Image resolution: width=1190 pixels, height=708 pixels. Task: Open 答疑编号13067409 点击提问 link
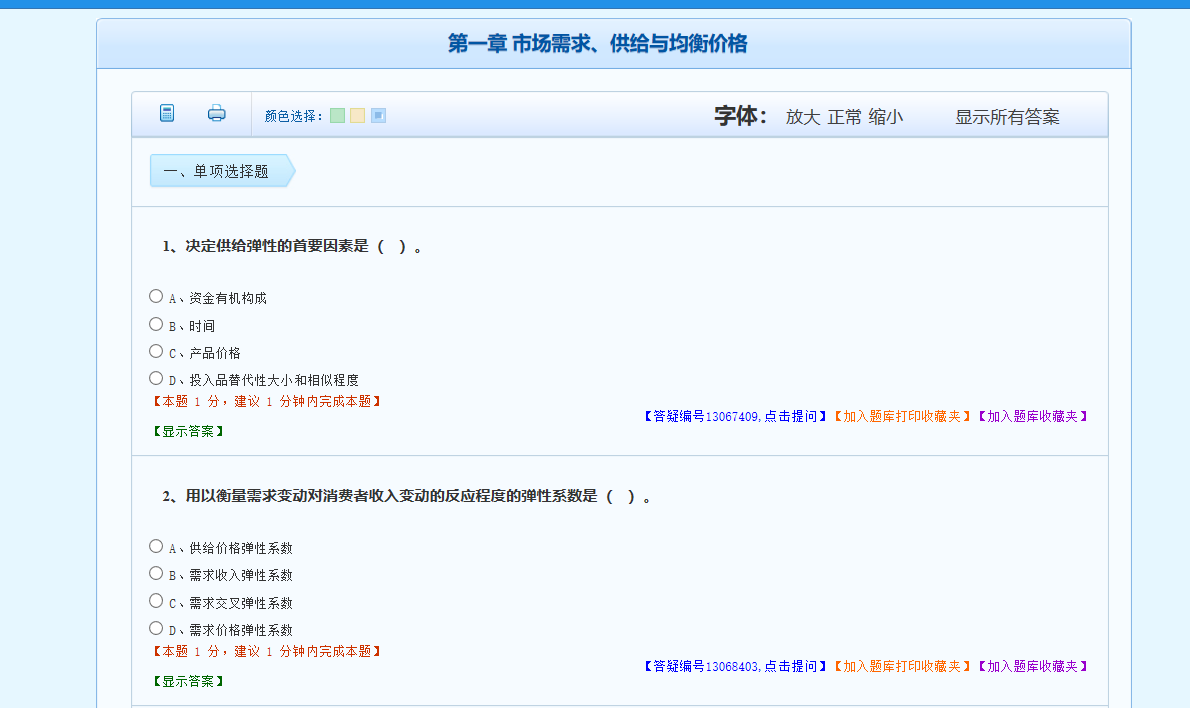(x=735, y=416)
